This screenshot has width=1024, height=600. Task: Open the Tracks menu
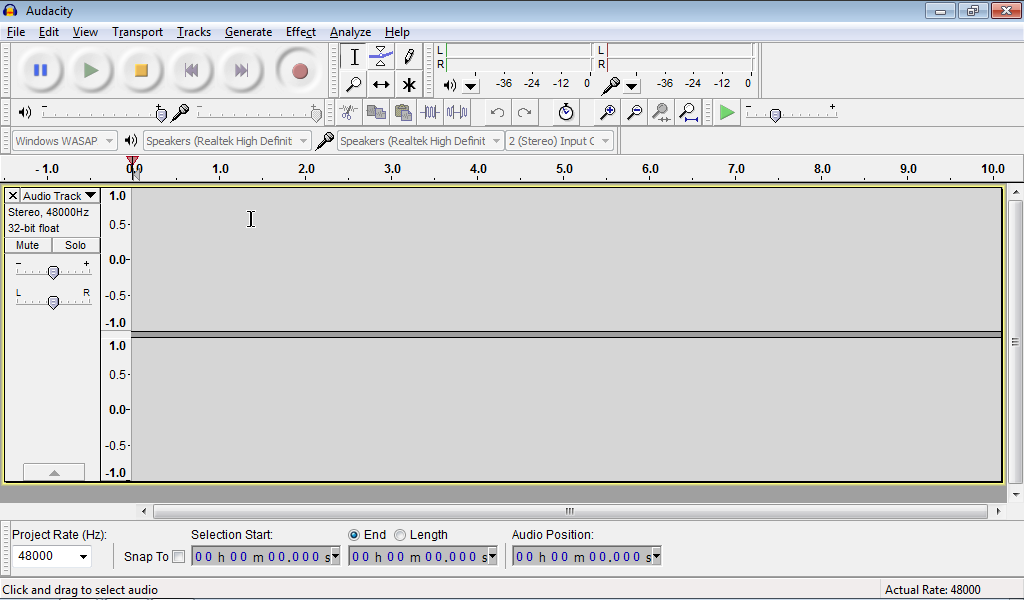click(x=194, y=32)
